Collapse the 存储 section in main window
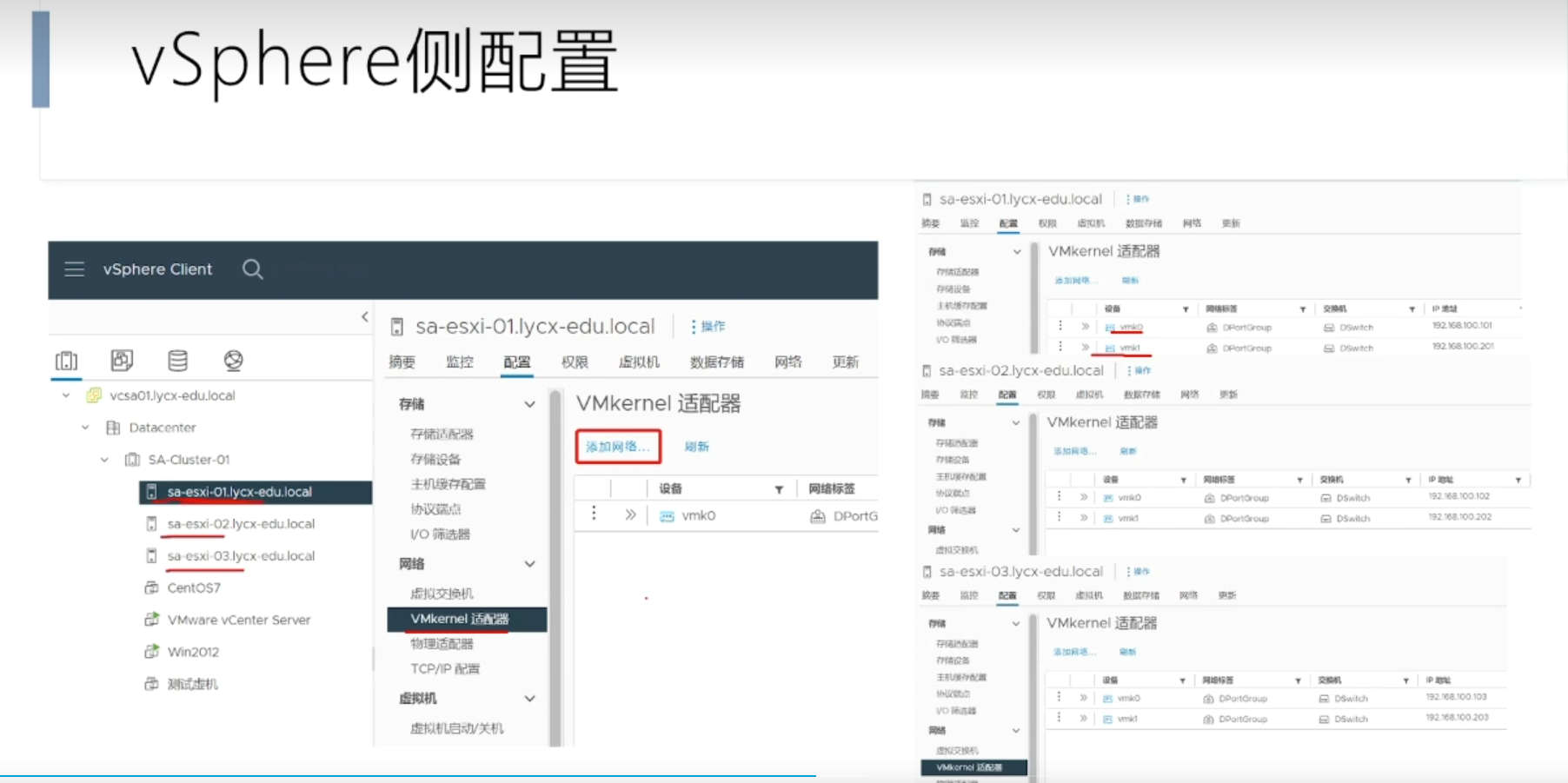The image size is (1568, 783). tap(529, 405)
